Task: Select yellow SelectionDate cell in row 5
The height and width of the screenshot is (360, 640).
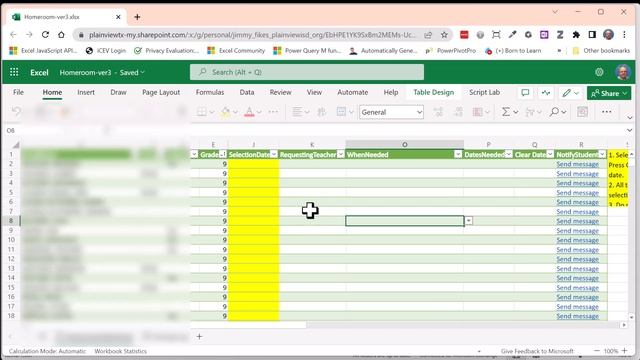Action: (254, 193)
